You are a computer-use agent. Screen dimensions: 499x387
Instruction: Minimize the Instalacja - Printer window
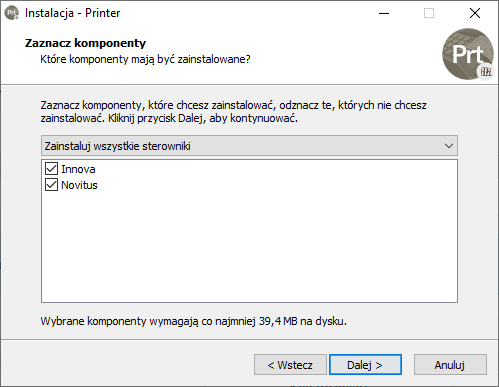pos(384,13)
